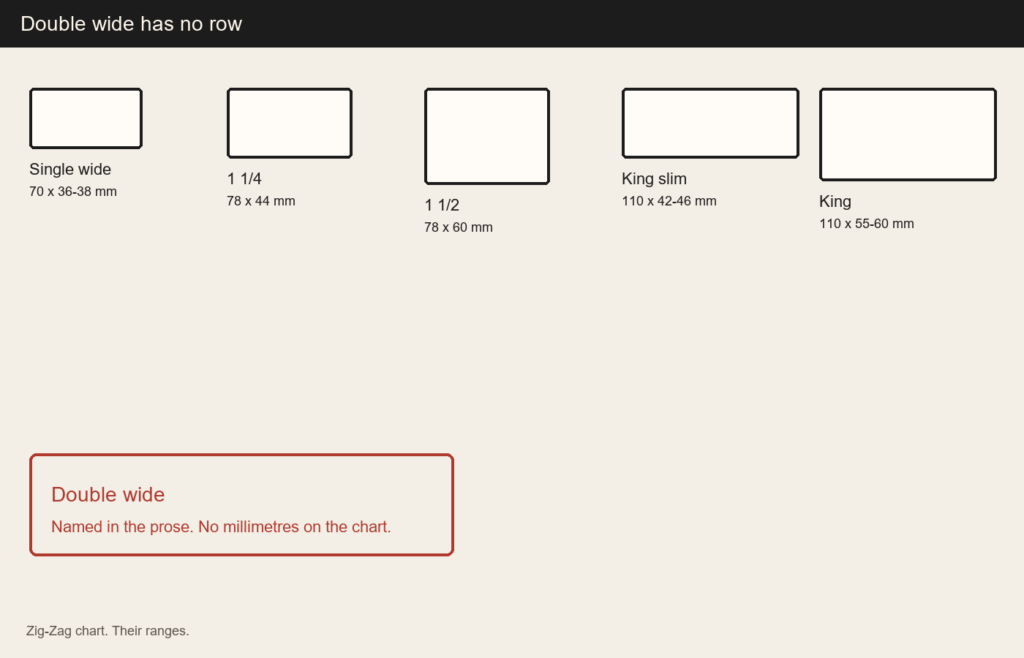Click the "1 1/4" size label
The height and width of the screenshot is (658, 1024).
tap(244, 178)
